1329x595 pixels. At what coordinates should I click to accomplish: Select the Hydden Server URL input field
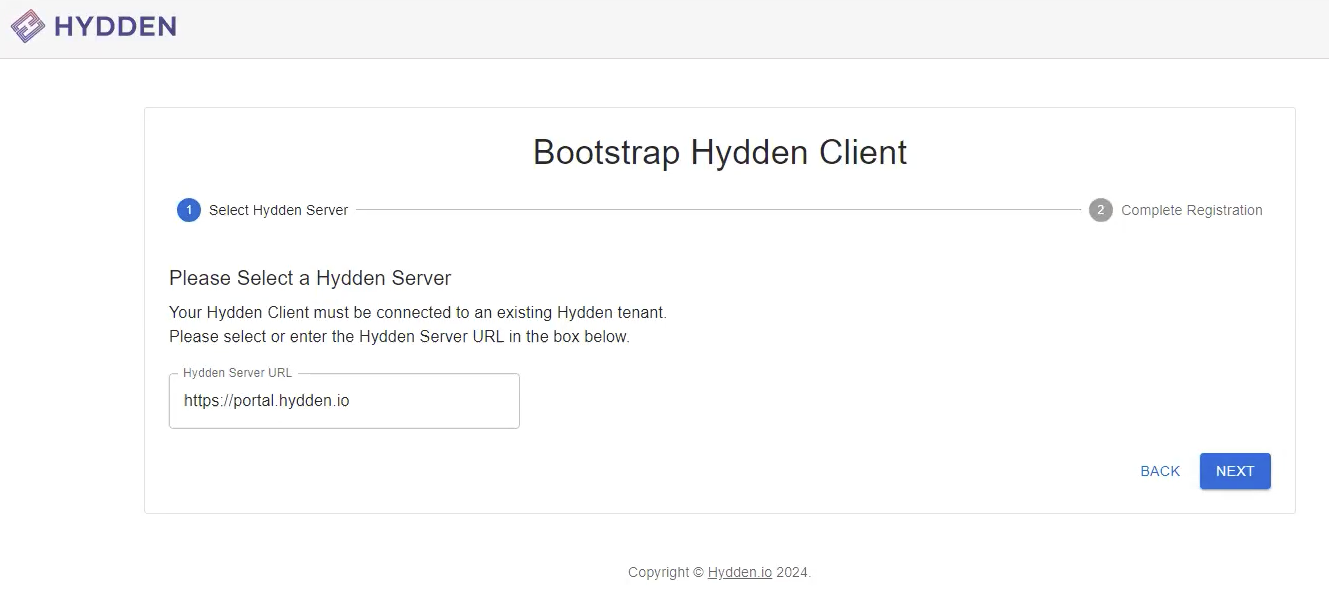click(x=344, y=400)
